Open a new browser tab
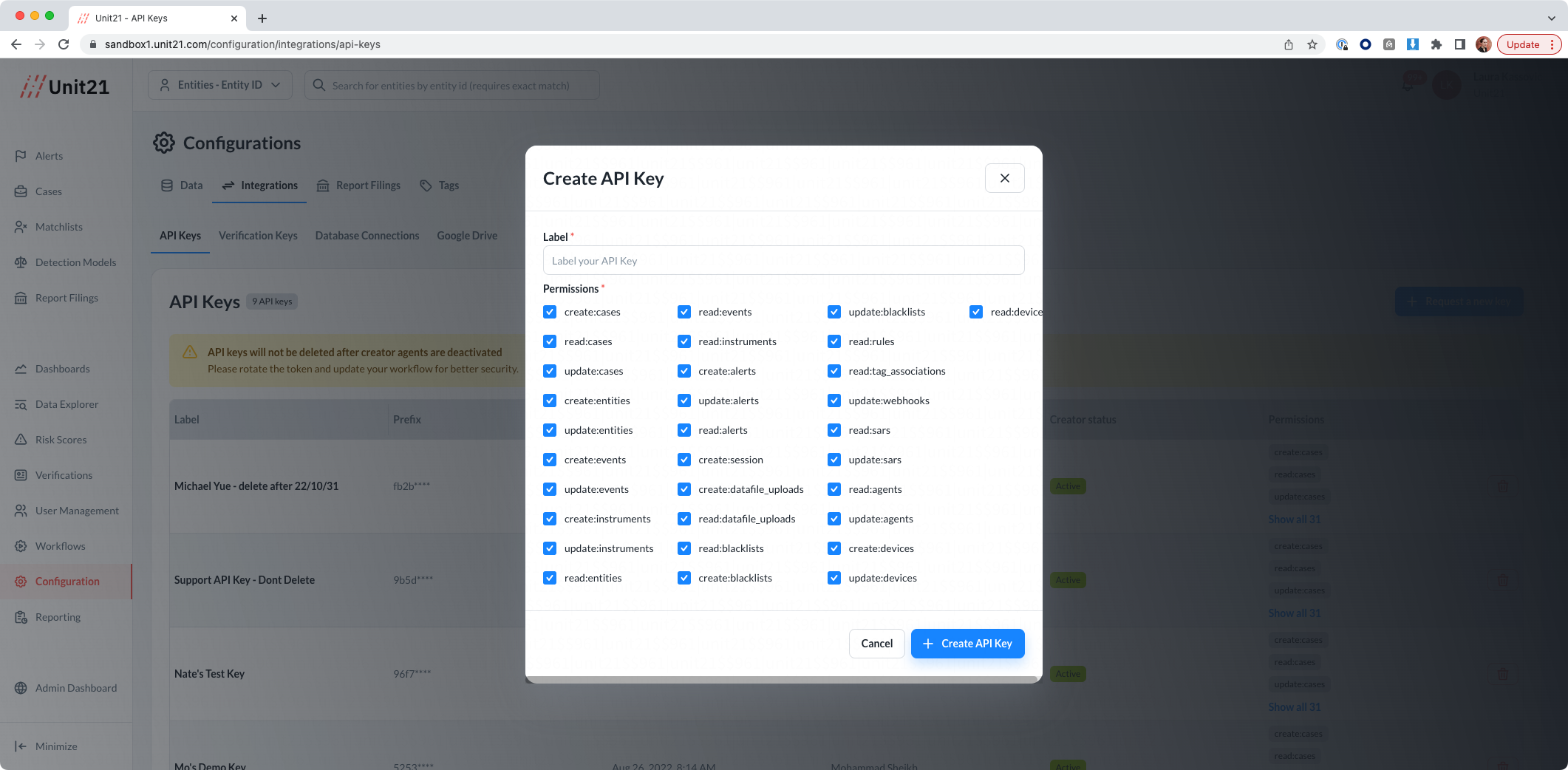The width and height of the screenshot is (1568, 770). point(262,18)
